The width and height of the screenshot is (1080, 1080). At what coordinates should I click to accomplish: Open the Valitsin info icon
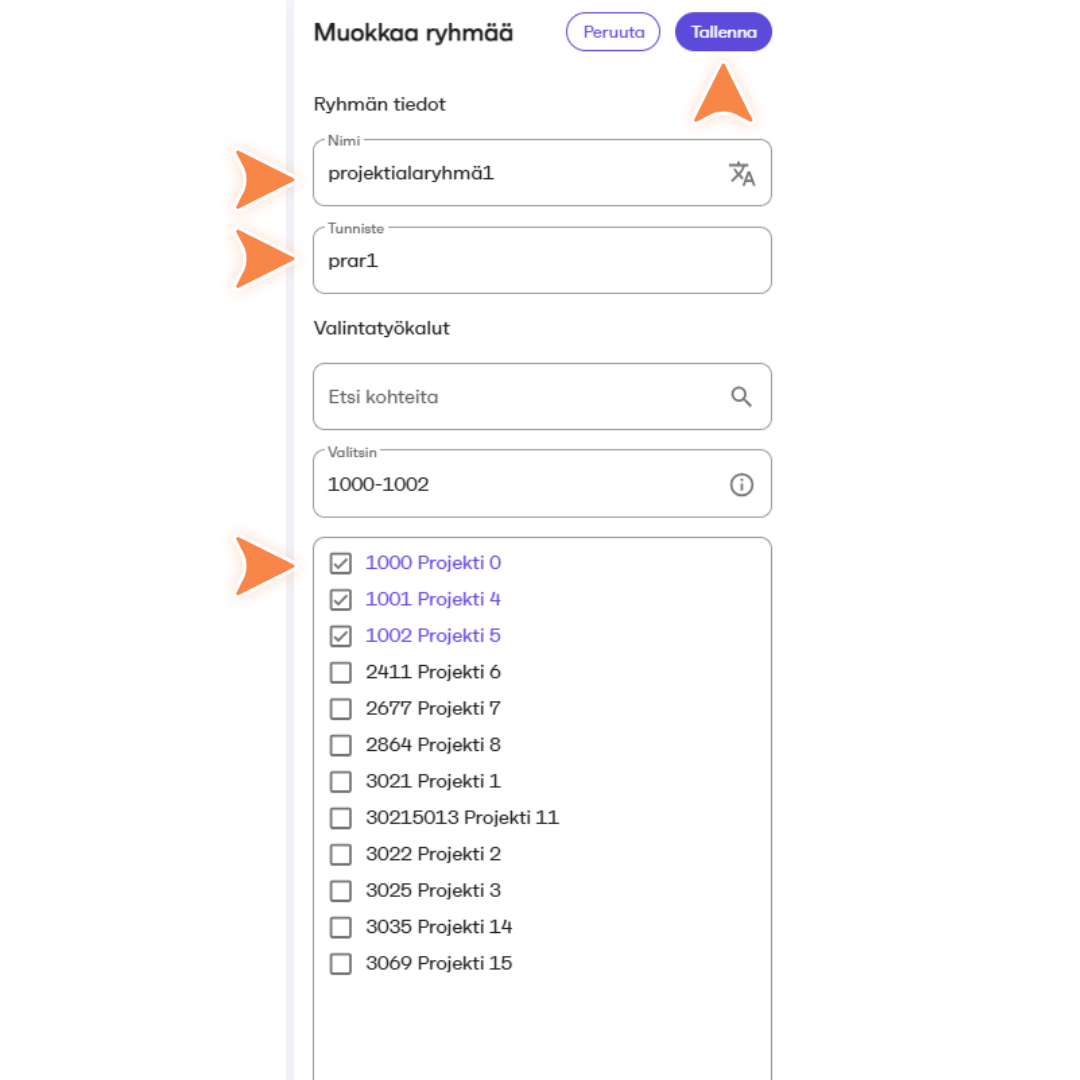tap(741, 485)
